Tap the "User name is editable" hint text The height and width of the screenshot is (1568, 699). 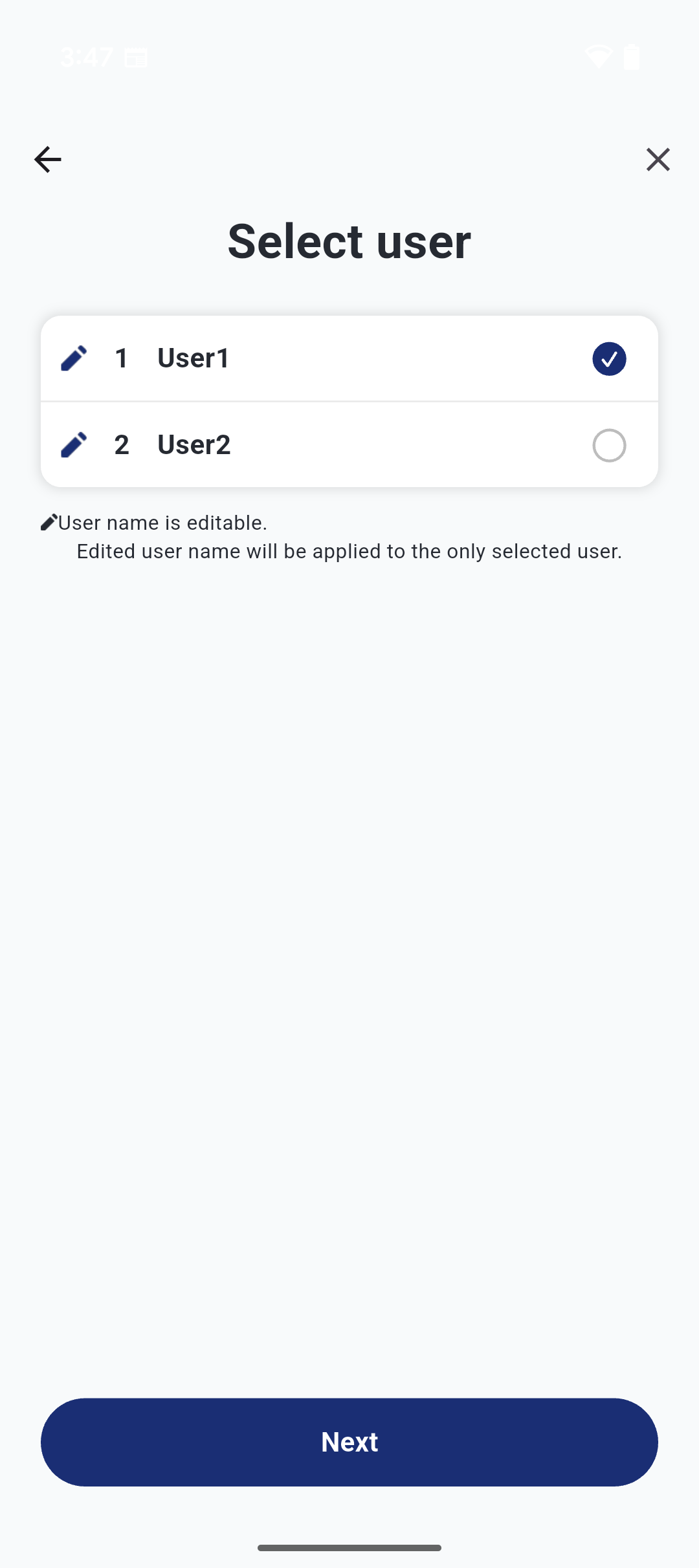(162, 523)
